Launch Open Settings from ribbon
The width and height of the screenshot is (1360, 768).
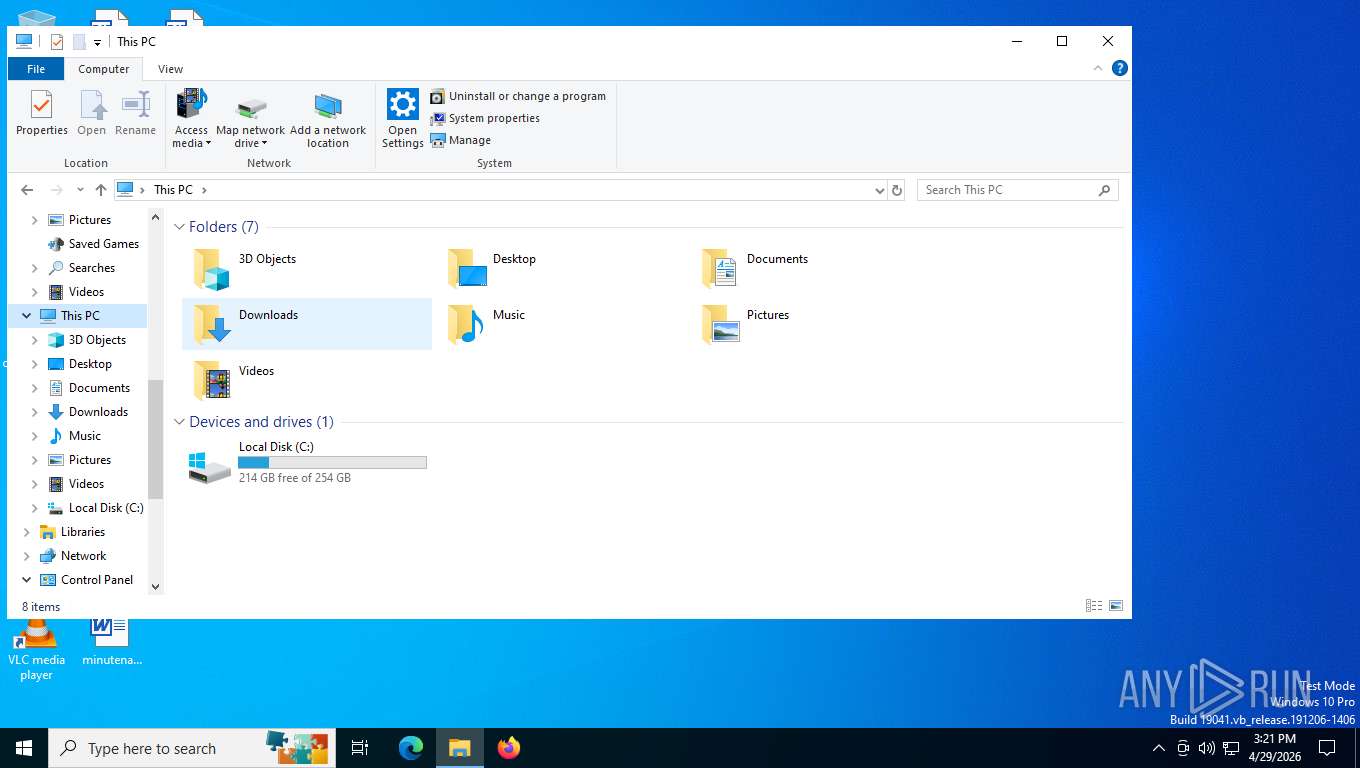403,118
